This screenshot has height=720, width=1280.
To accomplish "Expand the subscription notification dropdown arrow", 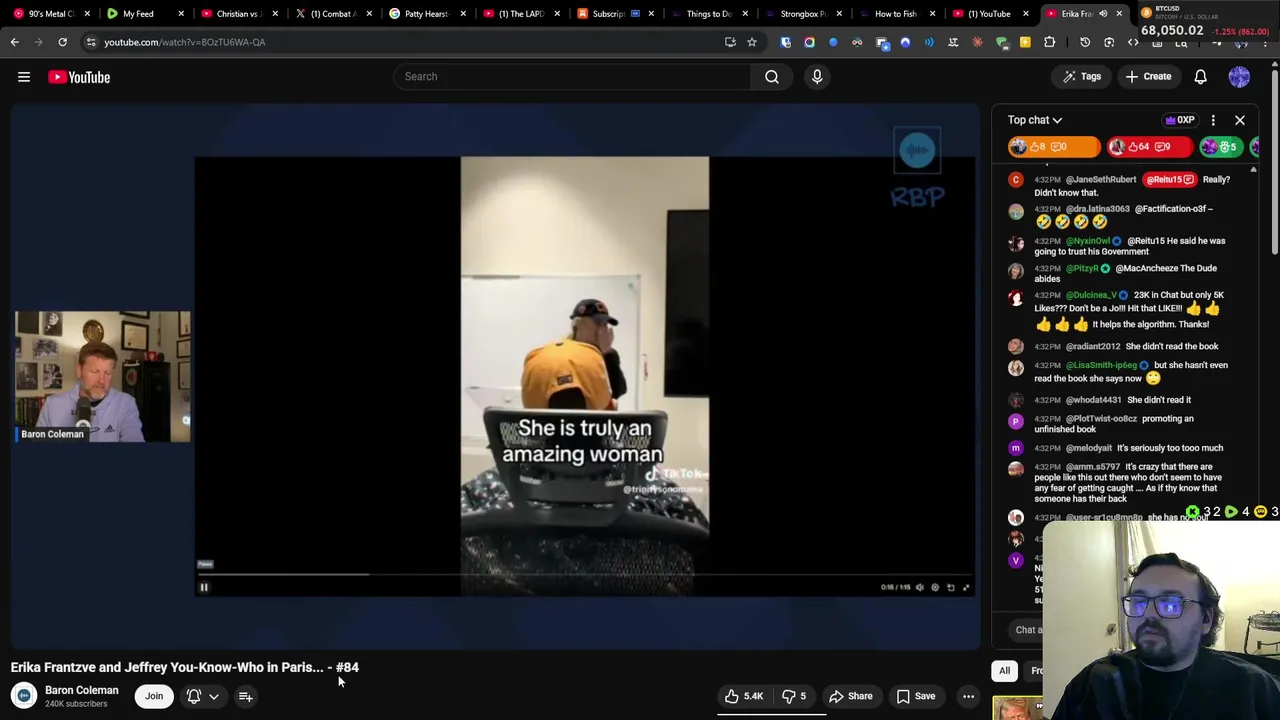I will tap(214, 697).
